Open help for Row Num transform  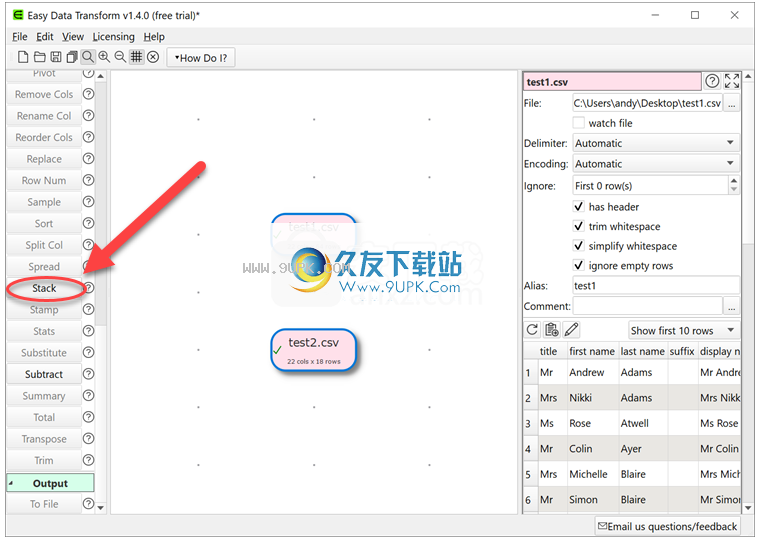88,180
